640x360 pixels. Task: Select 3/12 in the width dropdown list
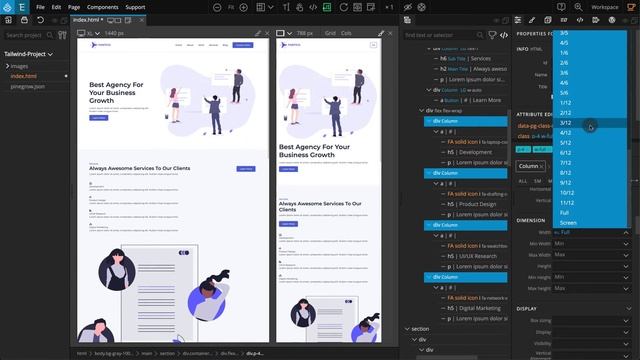coord(590,123)
